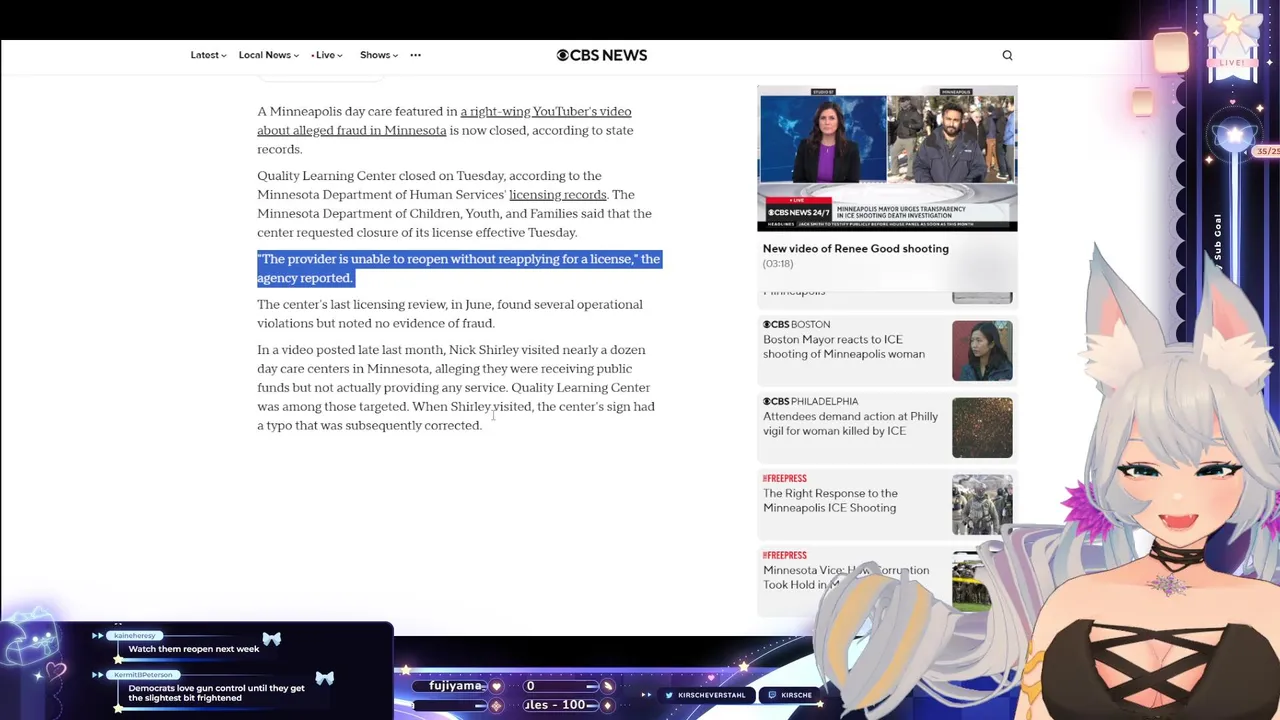This screenshot has width=1280, height=720.
Task: Click the highlighted 'provider is unable to reopen' quote
Action: pyautogui.click(x=459, y=269)
